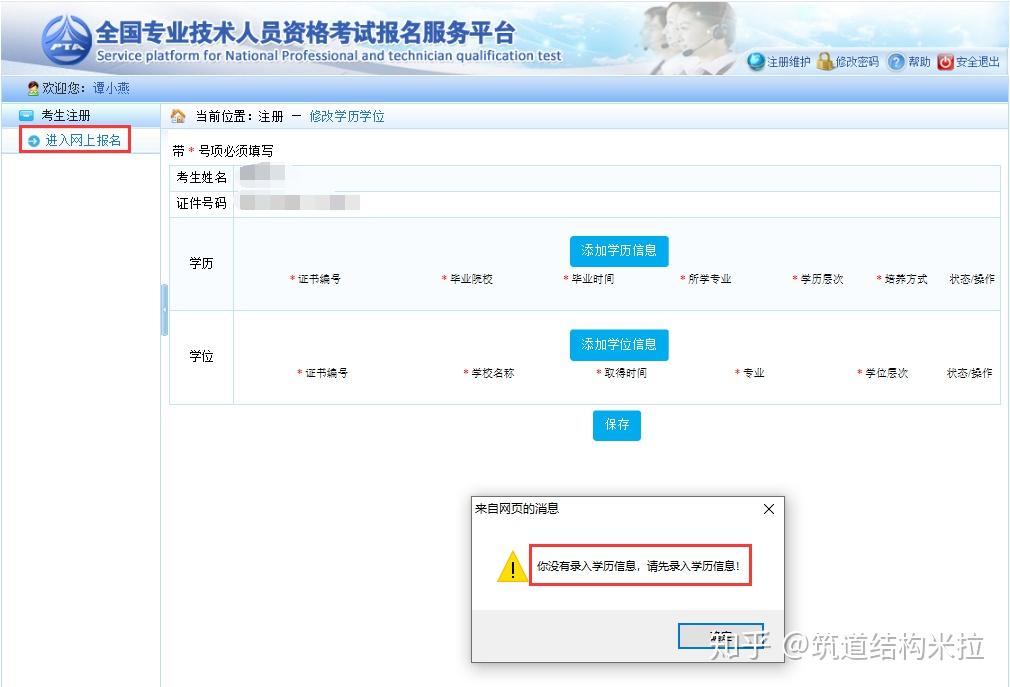Image resolution: width=1010 pixels, height=687 pixels.
Task: Click the platform title 全国专业技术人员资格考试报名服务平台
Action: [x=305, y=32]
